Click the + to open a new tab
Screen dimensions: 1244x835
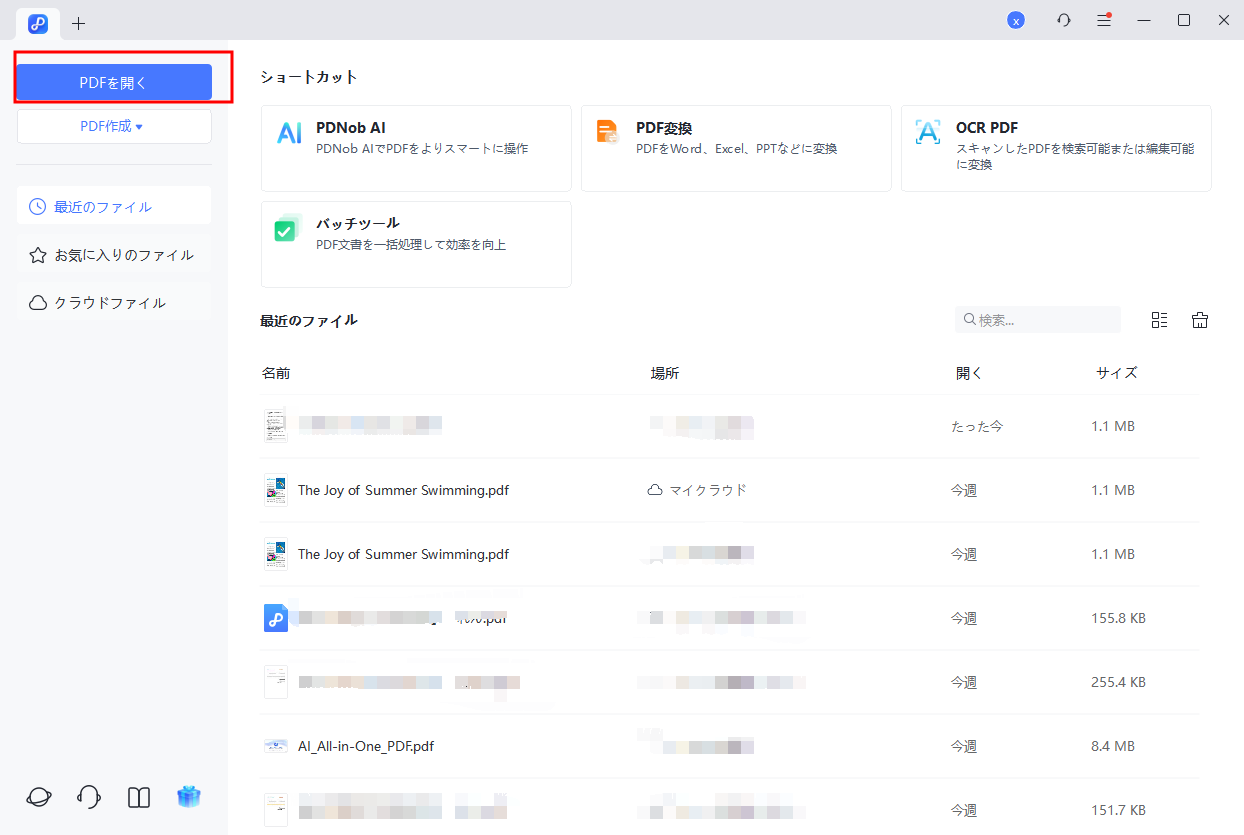tap(78, 23)
